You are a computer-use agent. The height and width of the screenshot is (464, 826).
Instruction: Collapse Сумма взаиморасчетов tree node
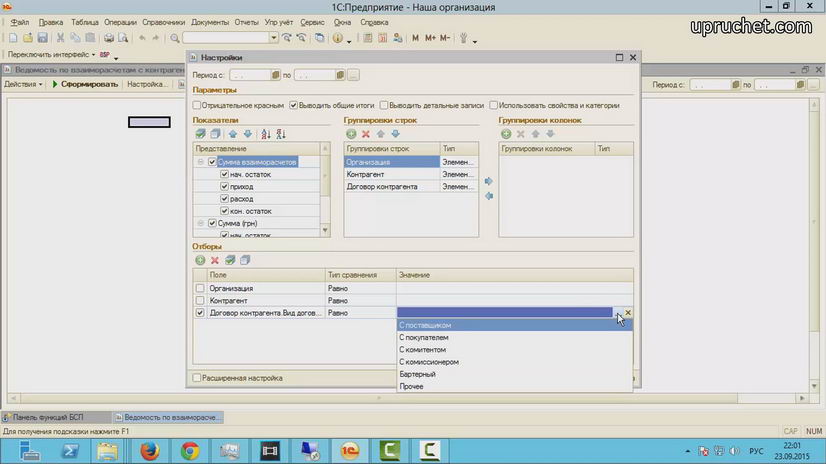click(201, 162)
